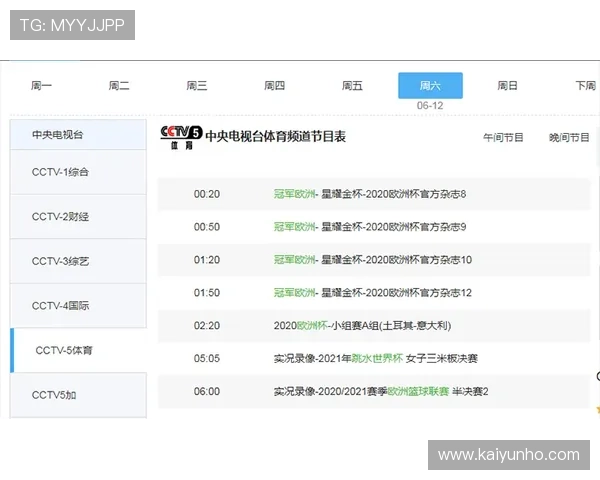Click the 星耀金杯-2020欧洲杯官方杂志12 program title

(396, 293)
